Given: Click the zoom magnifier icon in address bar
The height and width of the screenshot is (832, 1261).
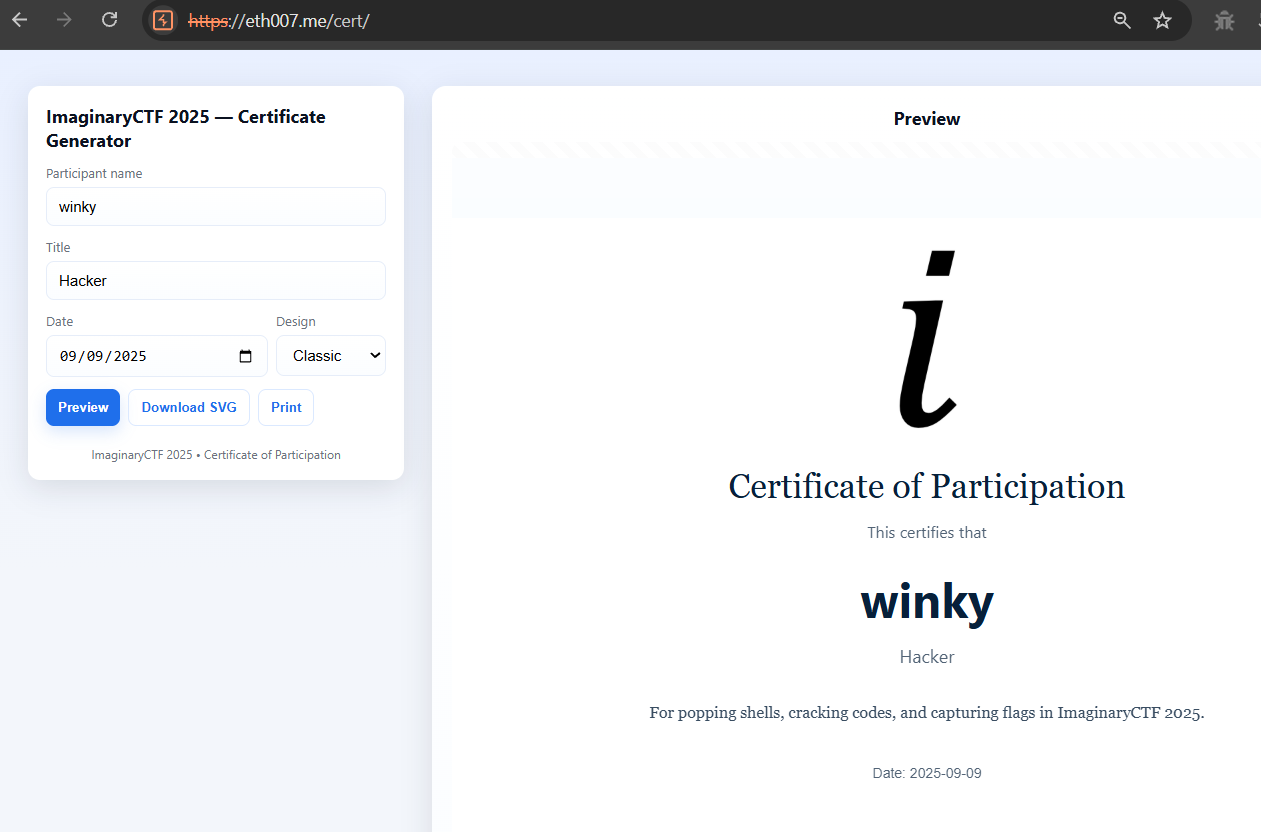Looking at the screenshot, I should 1122,20.
